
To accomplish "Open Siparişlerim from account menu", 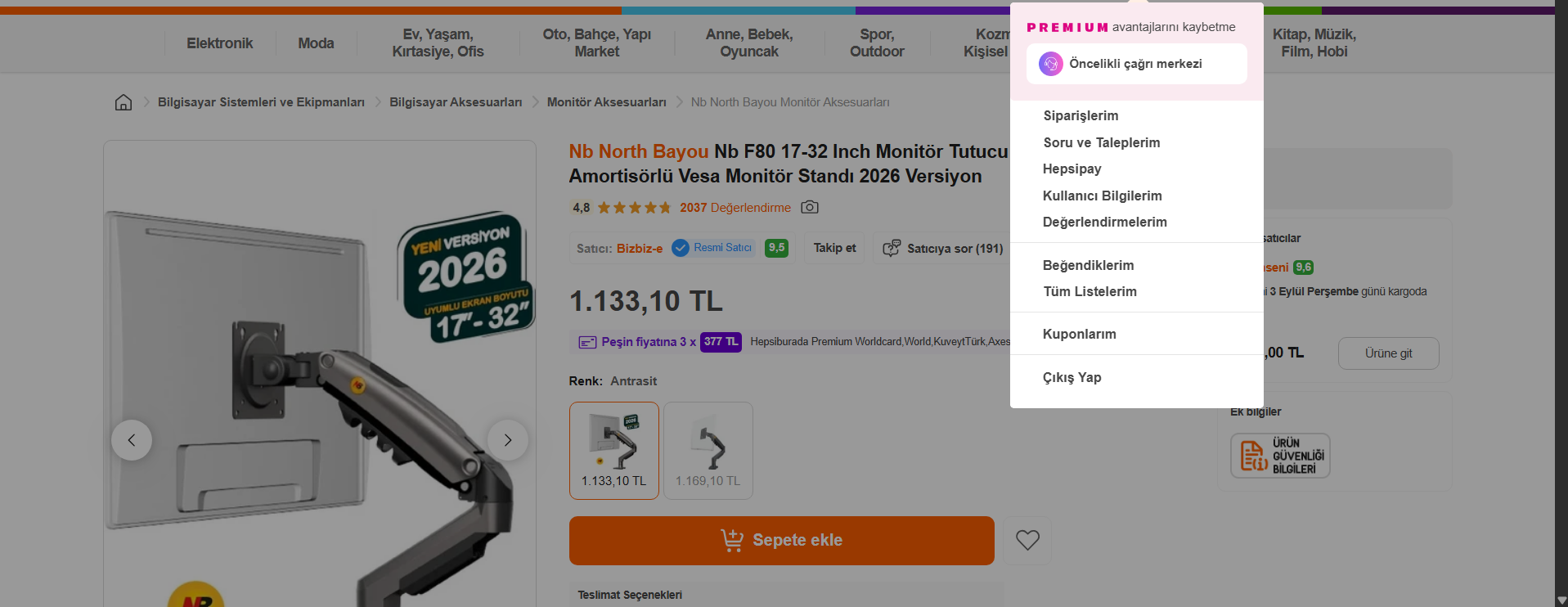I will click(x=1081, y=116).
